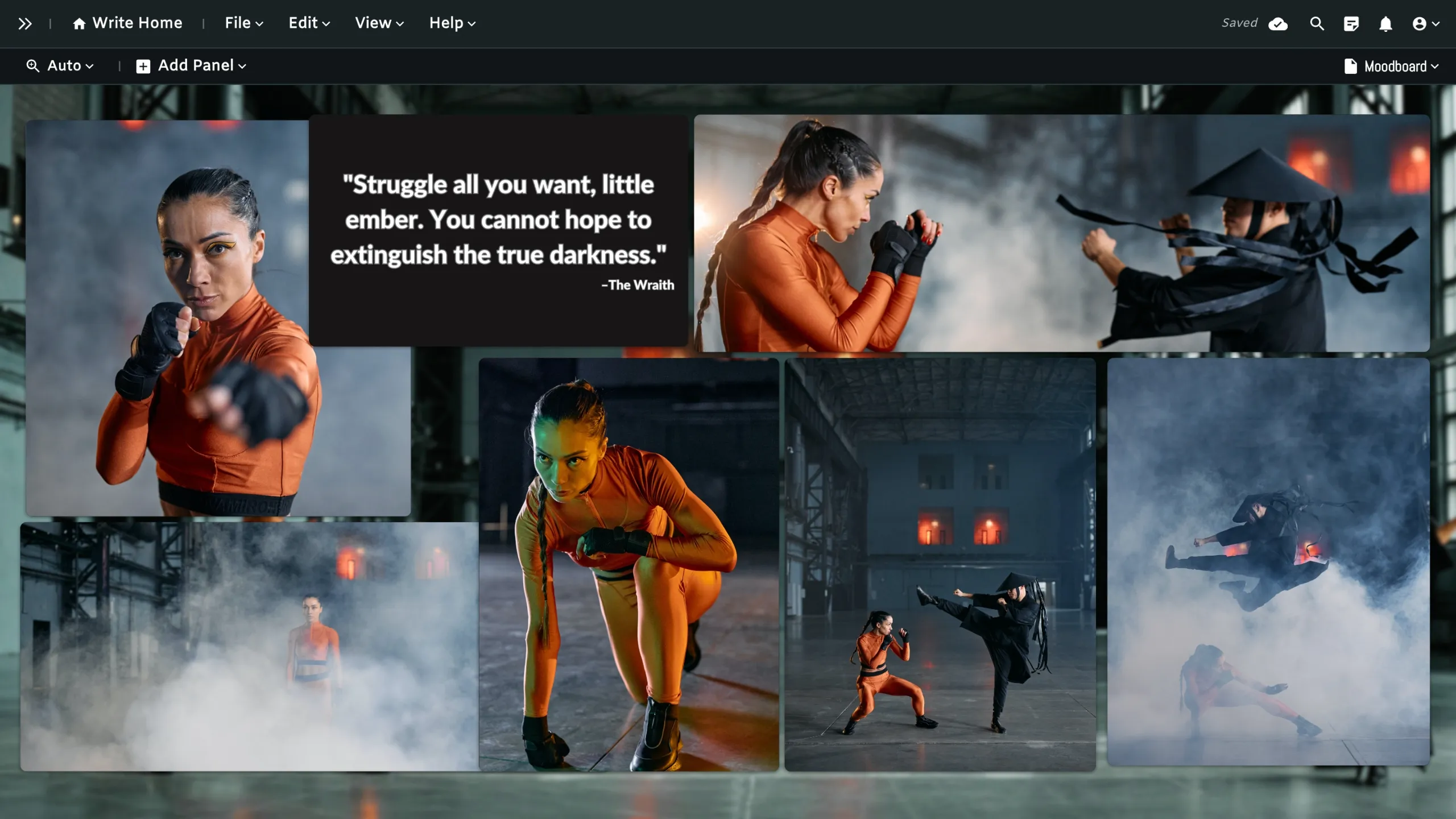
Task: Expand the Add Panel dropdown
Action: click(x=201, y=66)
